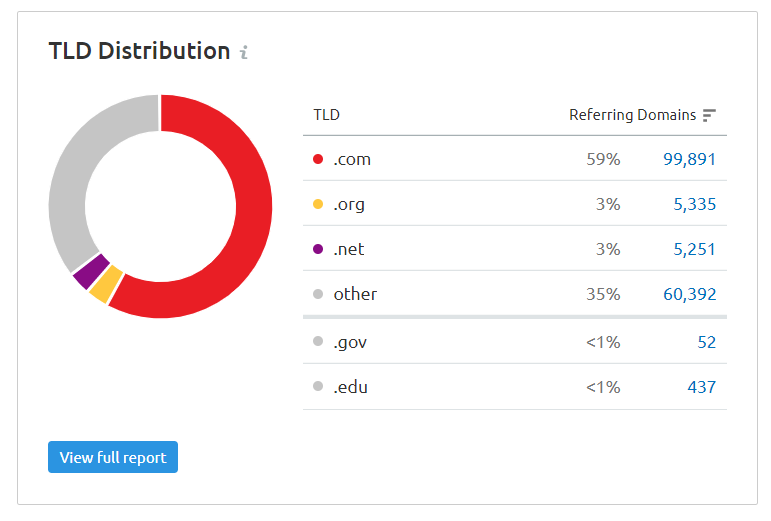Click the gray .gov legend dot
Image resolution: width=771 pixels, height=521 pixels.
(x=318, y=342)
